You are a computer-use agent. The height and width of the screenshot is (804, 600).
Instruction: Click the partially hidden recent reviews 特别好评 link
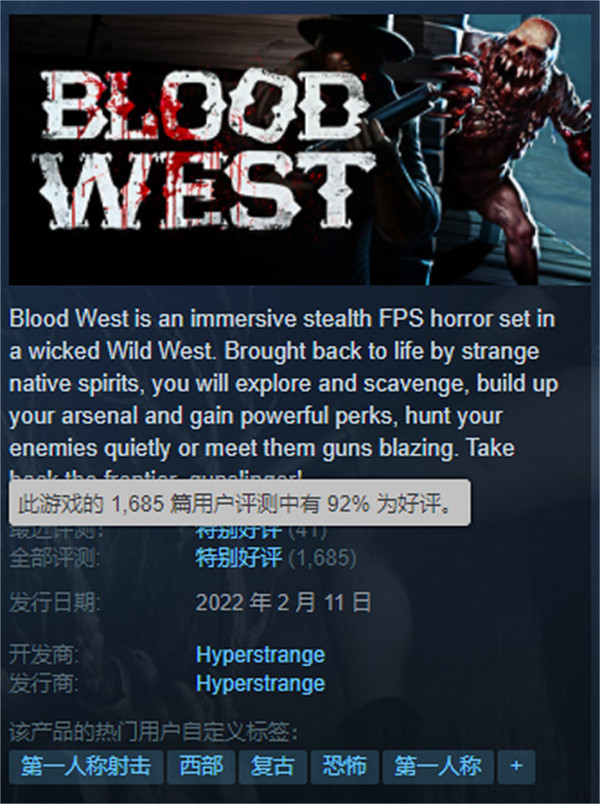click(238, 532)
